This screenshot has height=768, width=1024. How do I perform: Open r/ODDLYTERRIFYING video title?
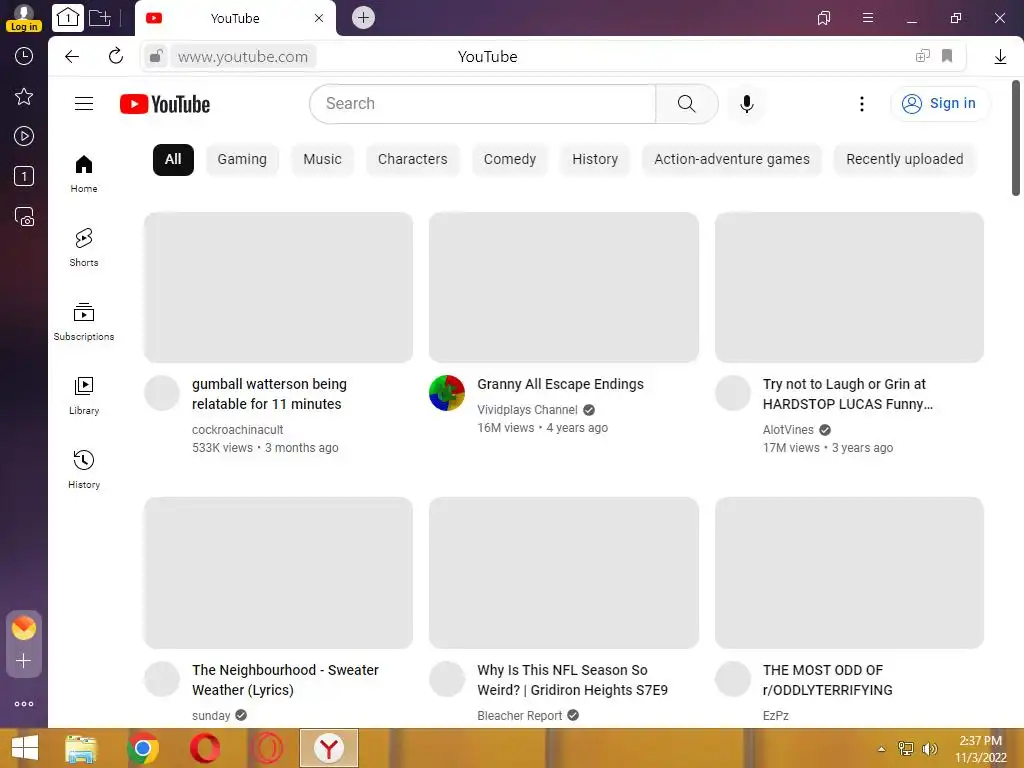coord(827,680)
